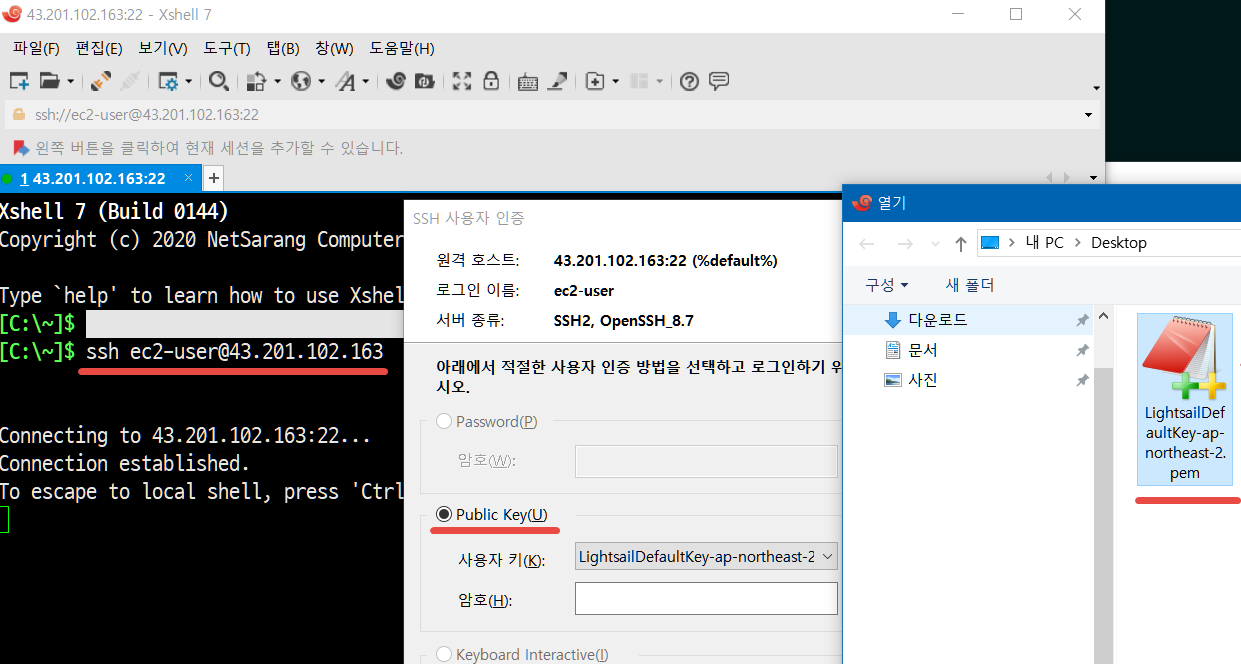Click the Help question mark icon
This screenshot has width=1241, height=664.
(x=689, y=82)
